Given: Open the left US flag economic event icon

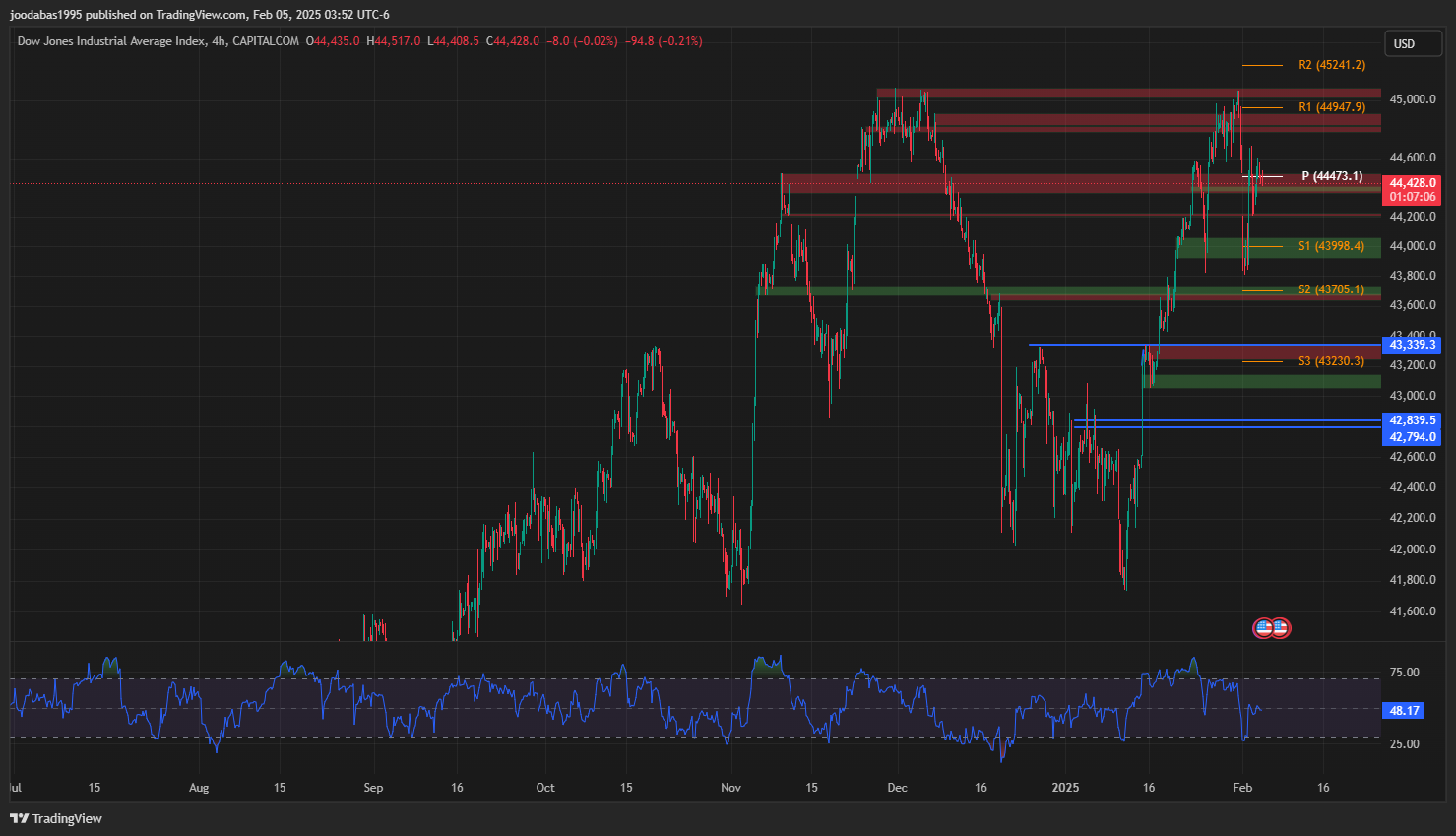Looking at the screenshot, I should click(1263, 627).
